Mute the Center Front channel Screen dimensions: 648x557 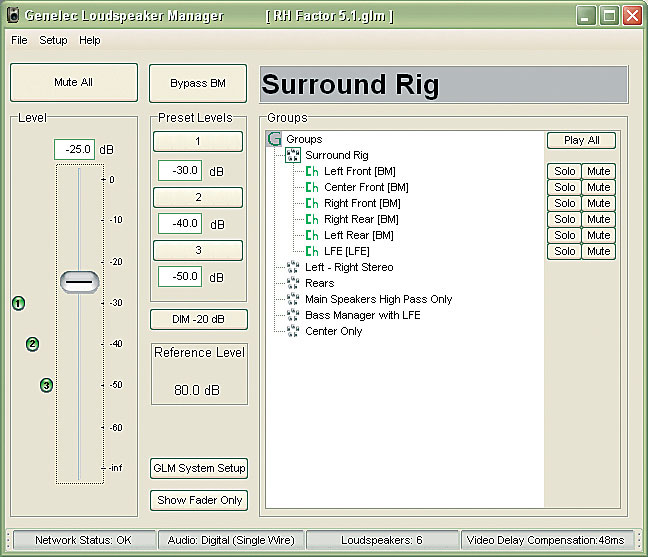[x=598, y=187]
